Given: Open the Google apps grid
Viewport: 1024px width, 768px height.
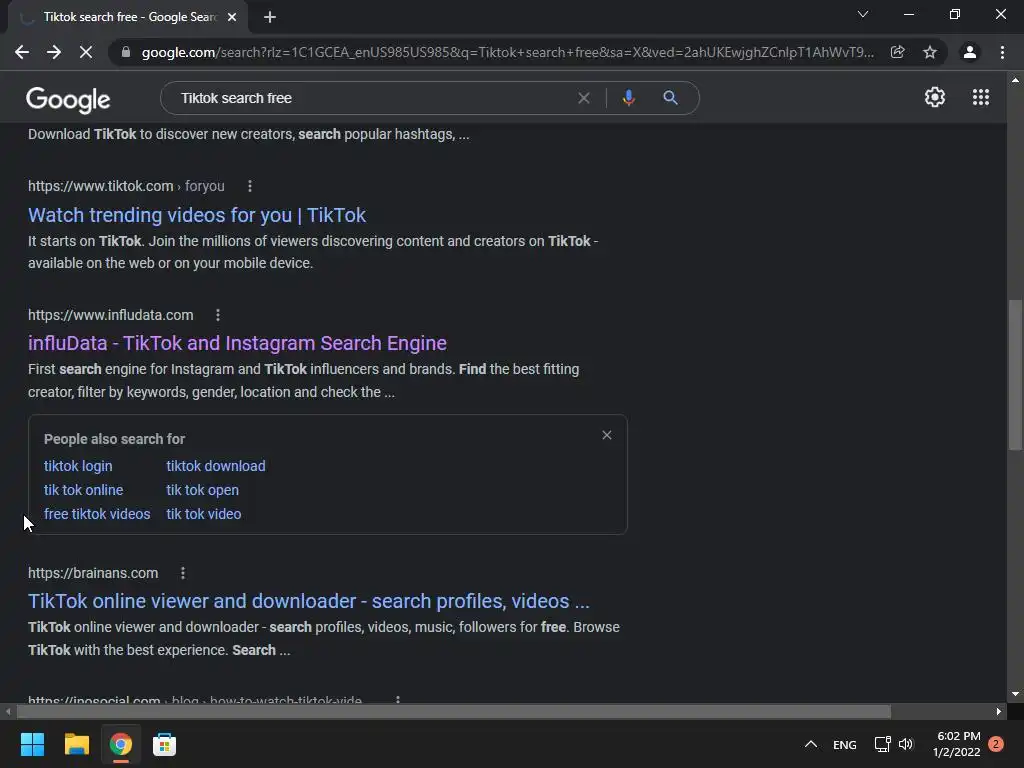Looking at the screenshot, I should (980, 97).
